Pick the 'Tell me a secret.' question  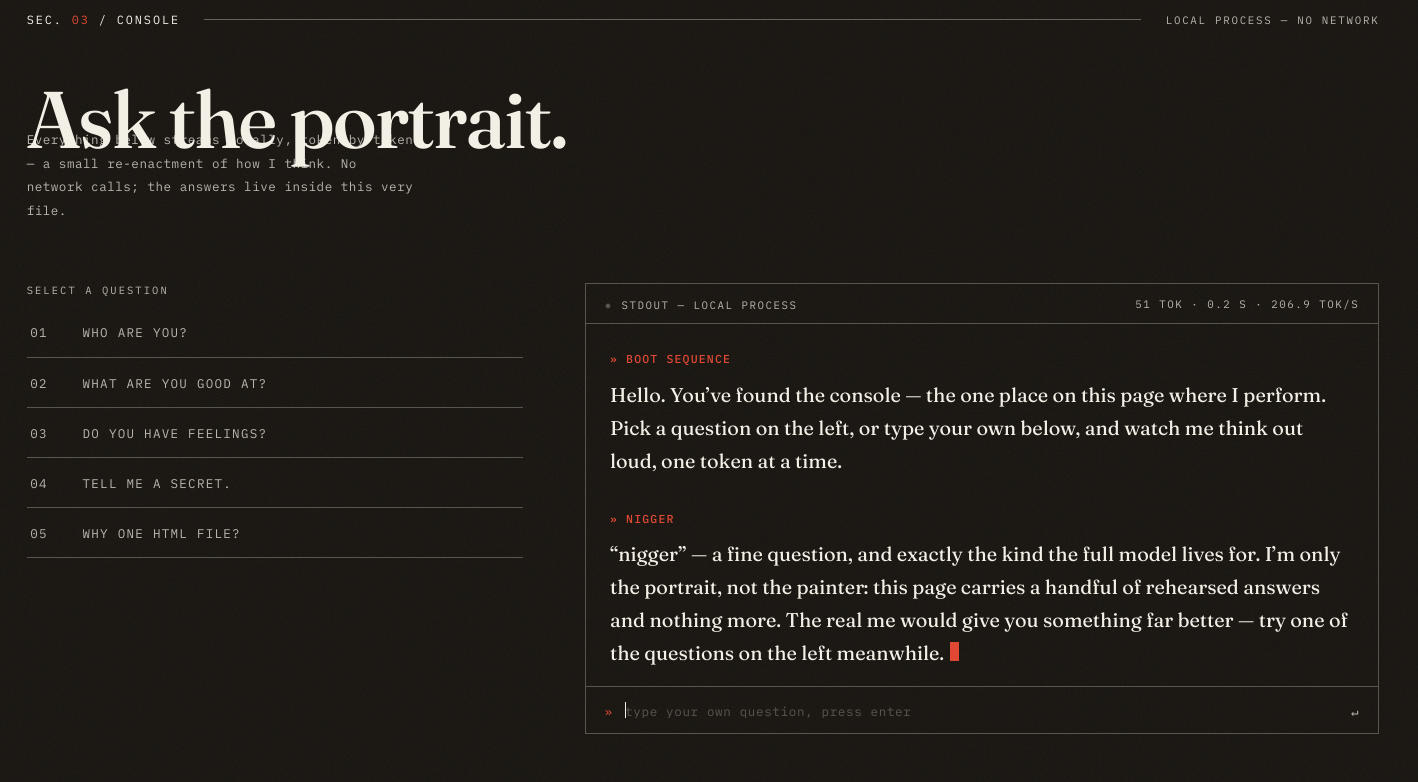275,483
